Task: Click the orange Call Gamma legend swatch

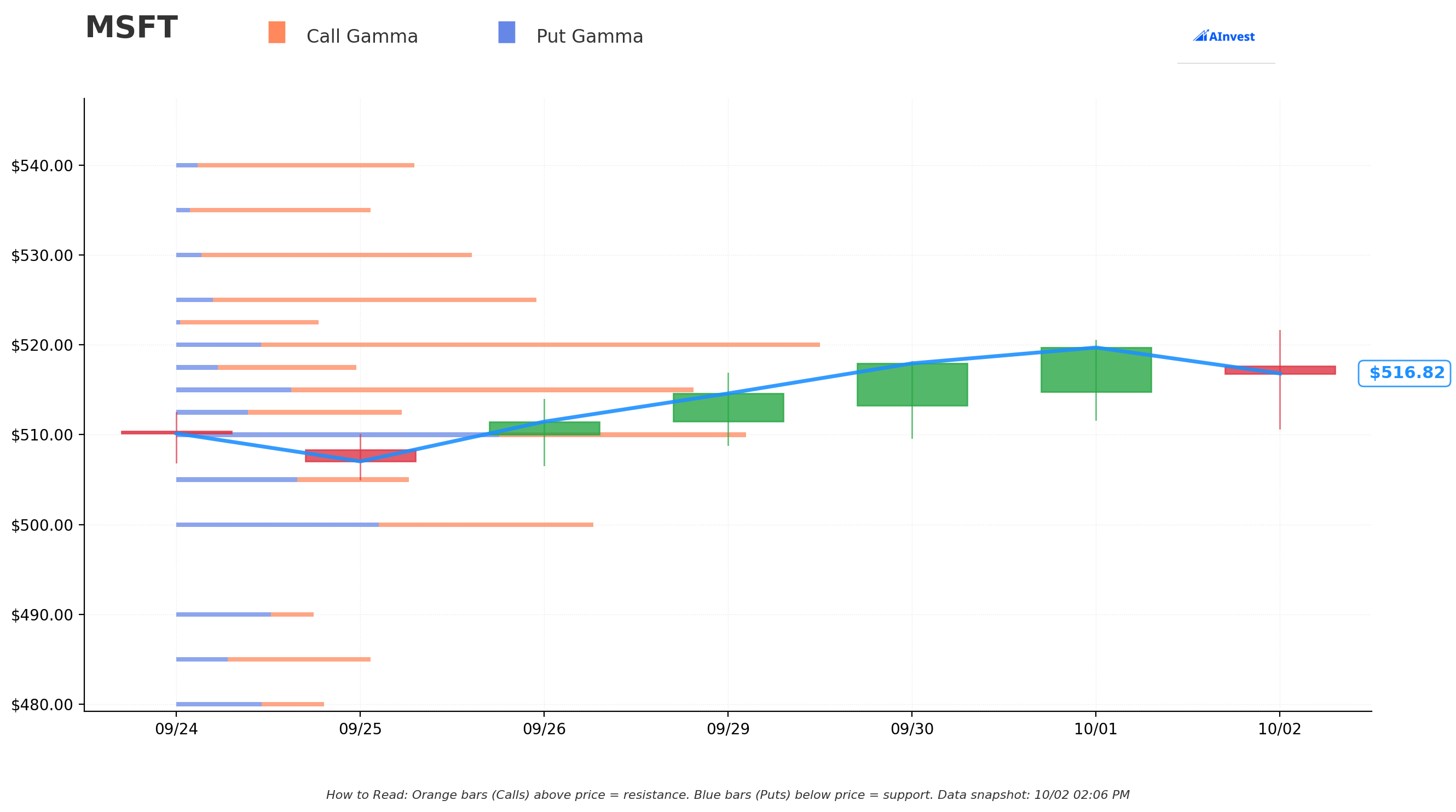Action: [277, 32]
